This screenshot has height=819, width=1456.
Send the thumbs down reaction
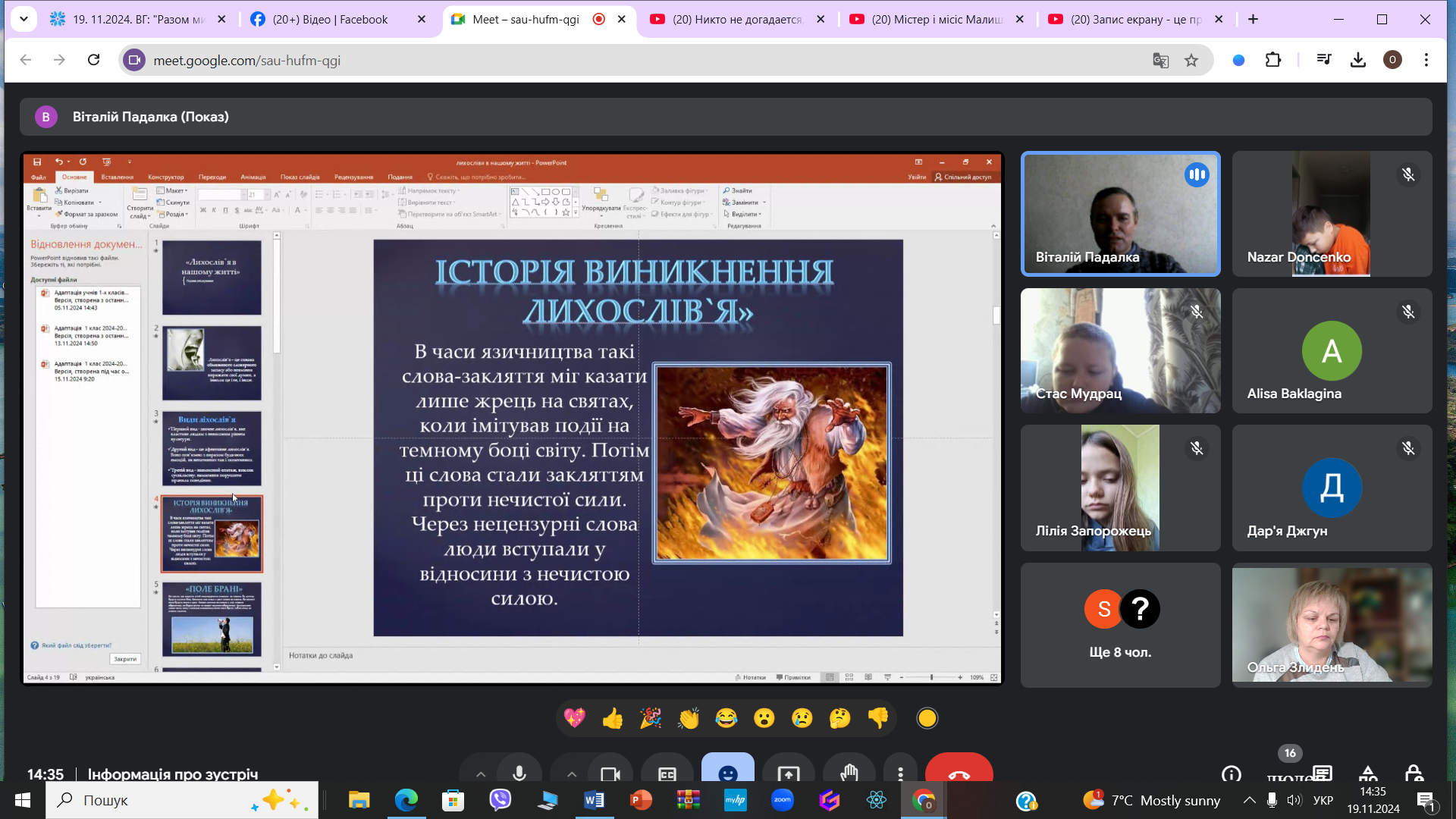pos(878,717)
